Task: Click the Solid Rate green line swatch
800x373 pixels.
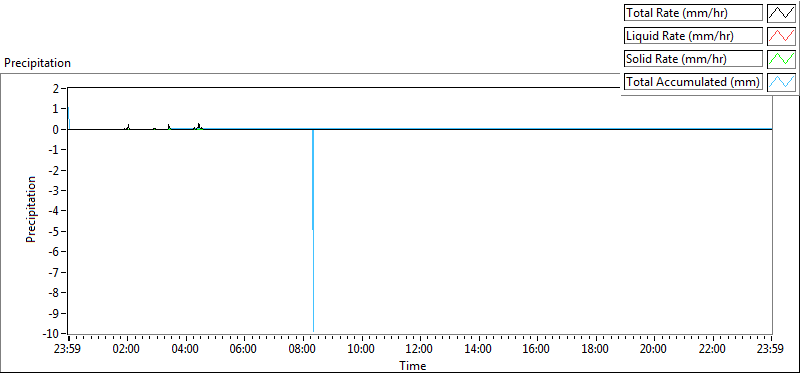Action: [x=782, y=59]
